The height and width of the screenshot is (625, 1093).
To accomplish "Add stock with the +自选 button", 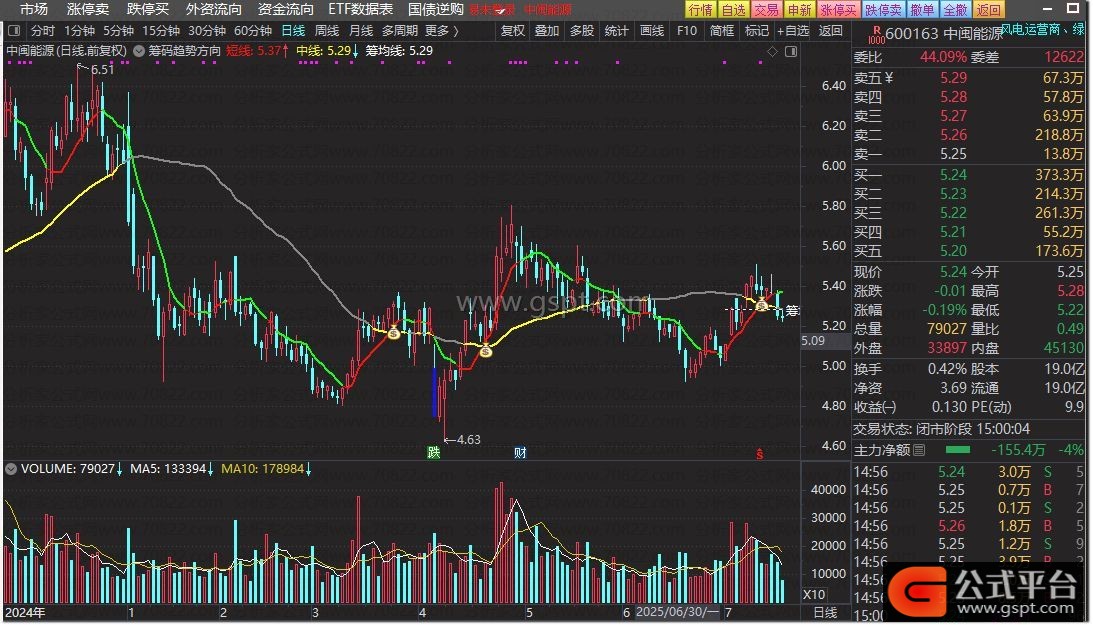I will tap(793, 31).
